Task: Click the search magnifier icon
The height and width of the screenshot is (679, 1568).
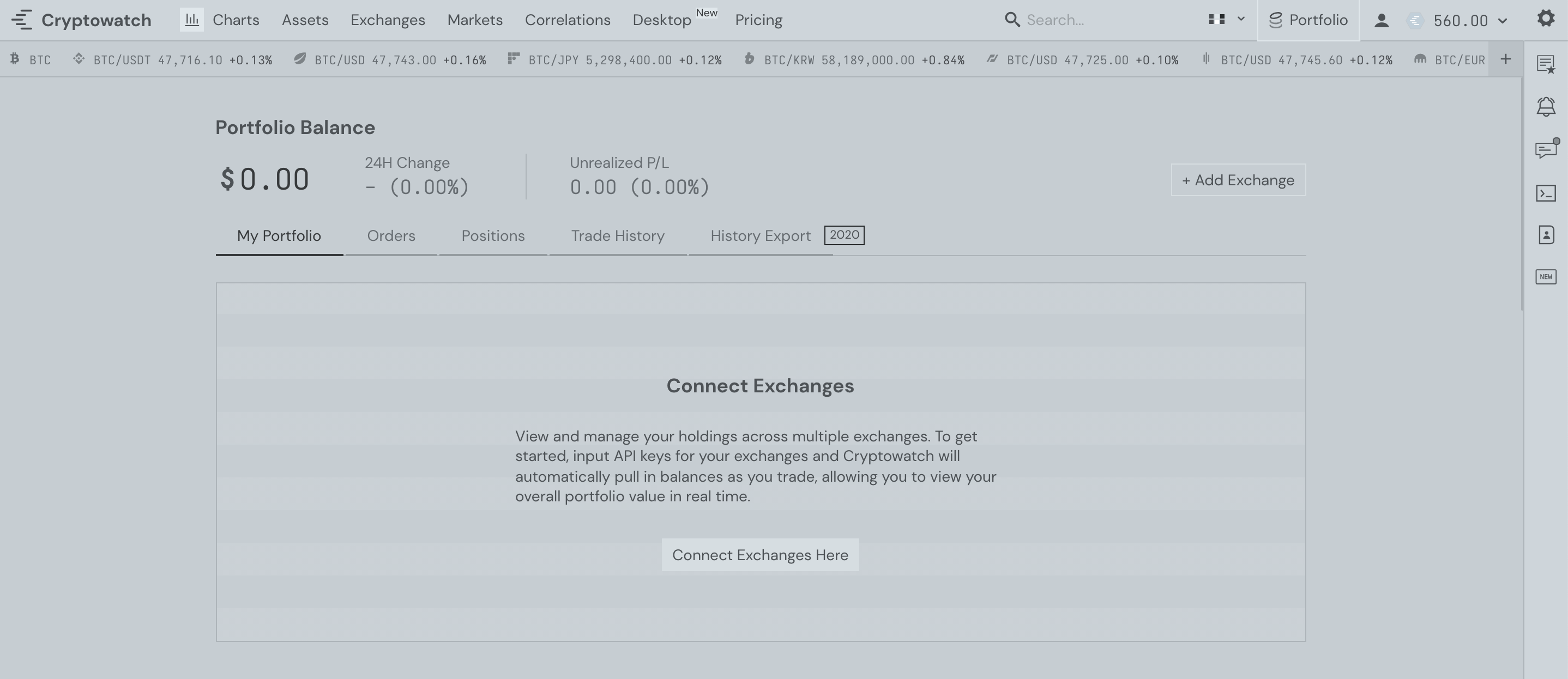Action: (1012, 20)
